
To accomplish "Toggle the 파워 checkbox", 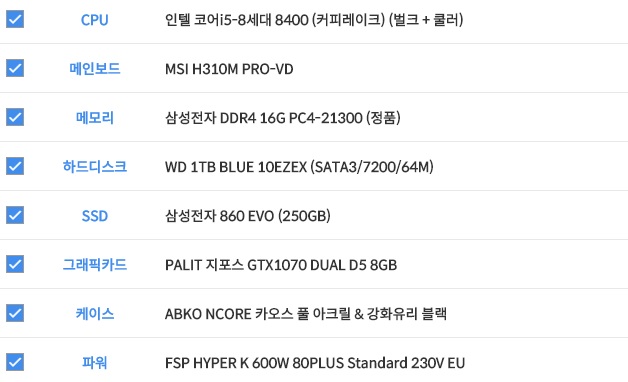I will 15,362.
